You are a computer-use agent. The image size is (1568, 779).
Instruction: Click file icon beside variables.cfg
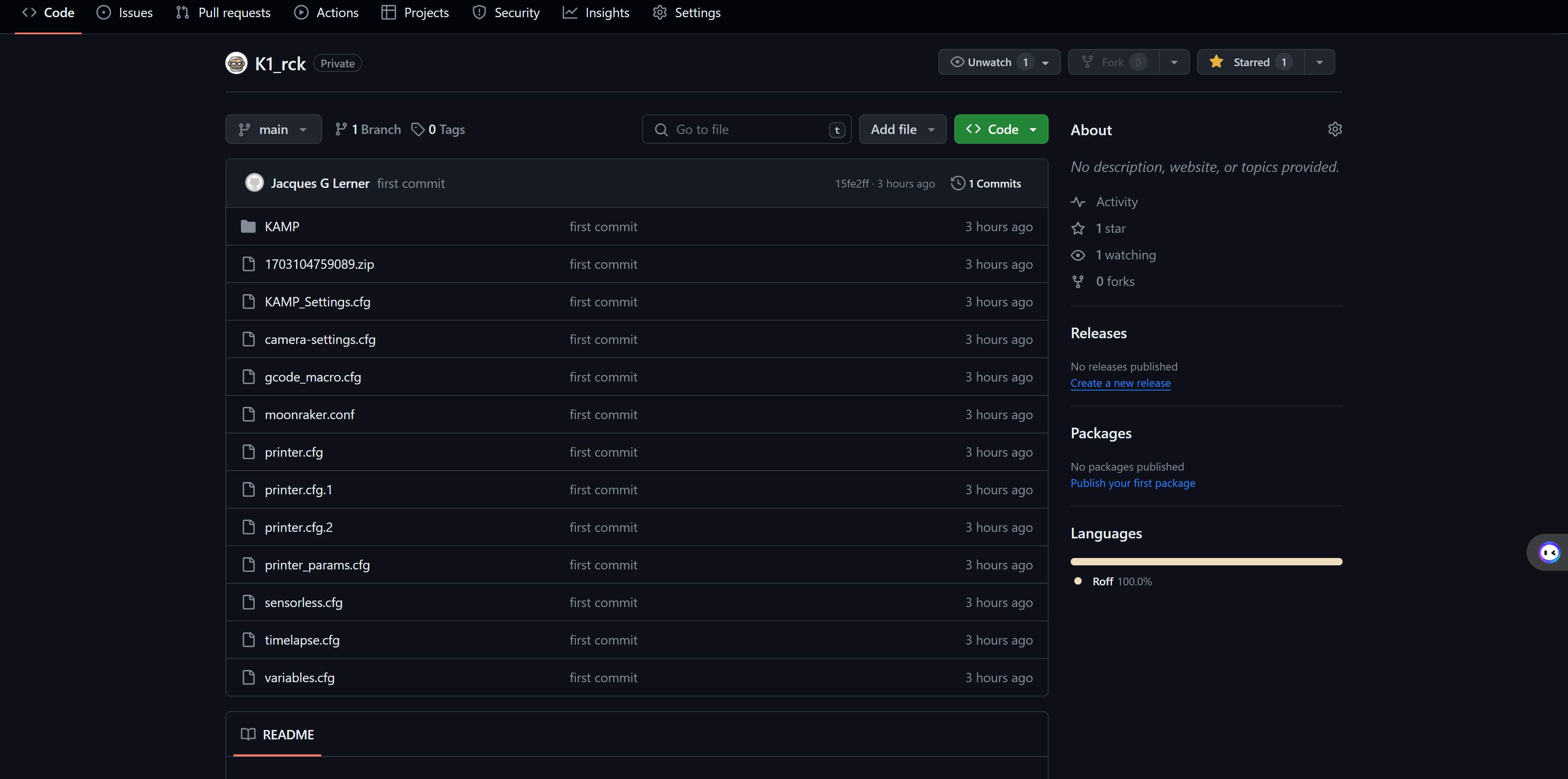pyautogui.click(x=248, y=677)
